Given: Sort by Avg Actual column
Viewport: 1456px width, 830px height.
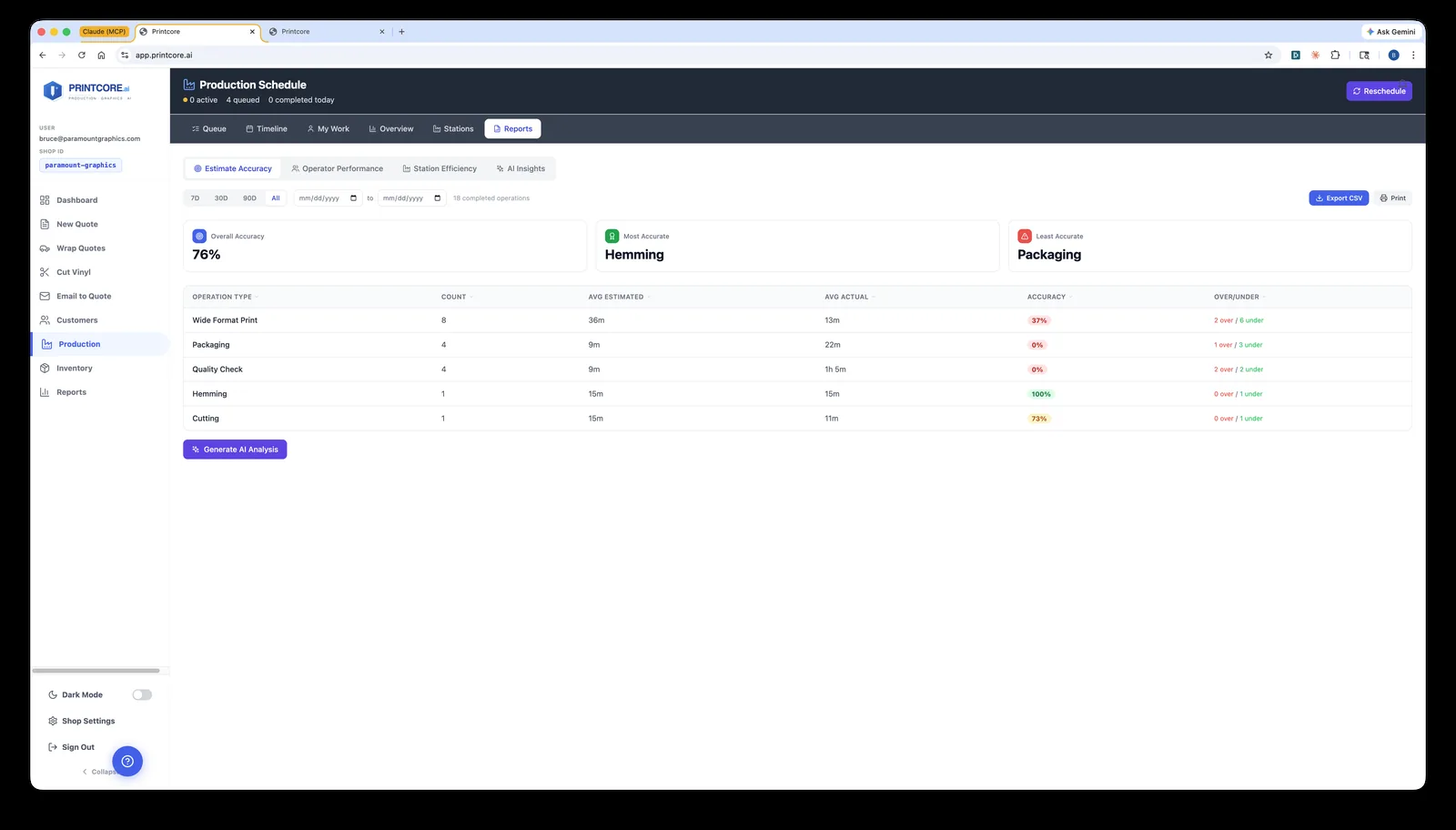Looking at the screenshot, I should [x=849, y=297].
